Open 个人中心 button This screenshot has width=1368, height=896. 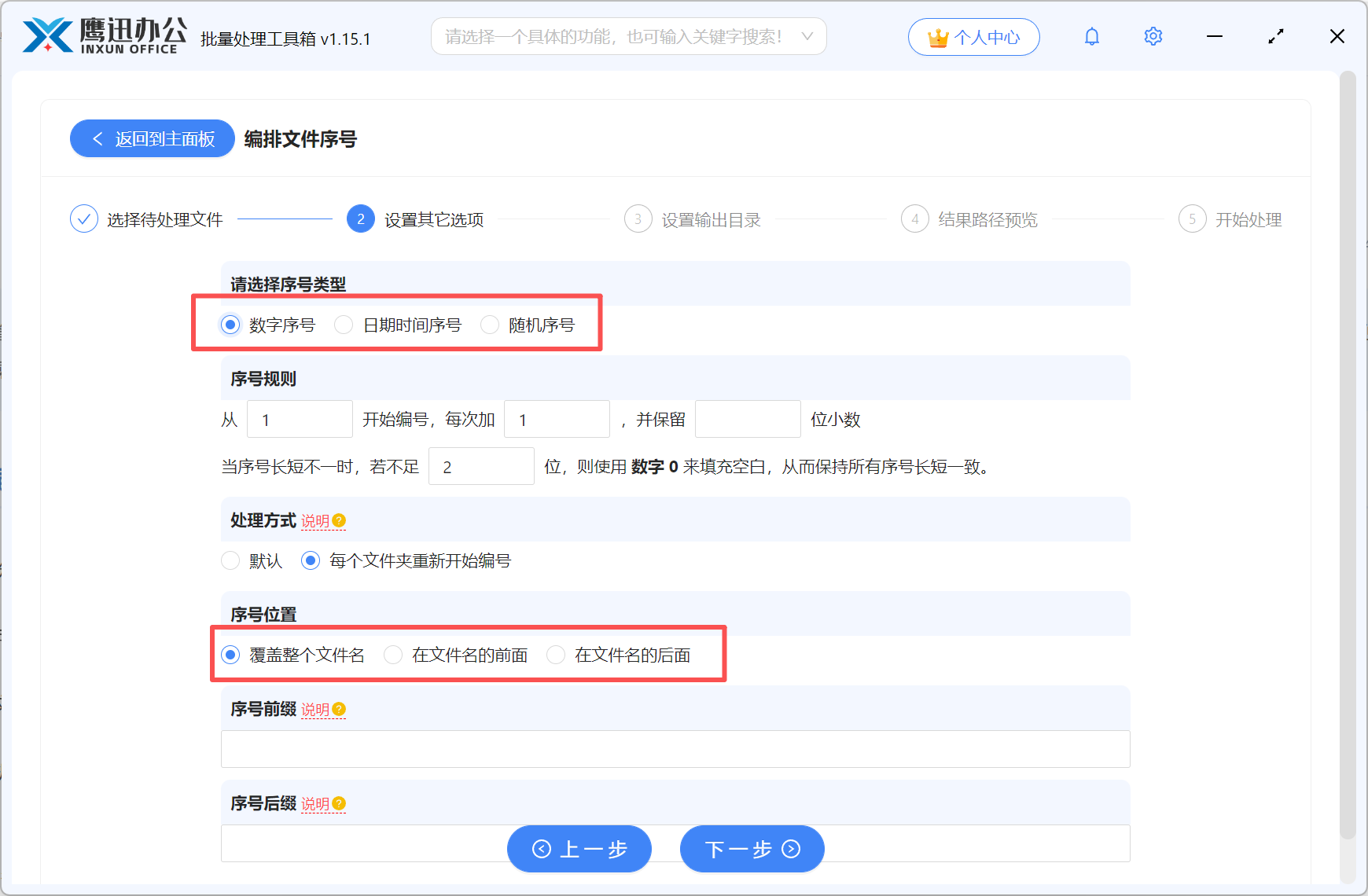tap(974, 37)
